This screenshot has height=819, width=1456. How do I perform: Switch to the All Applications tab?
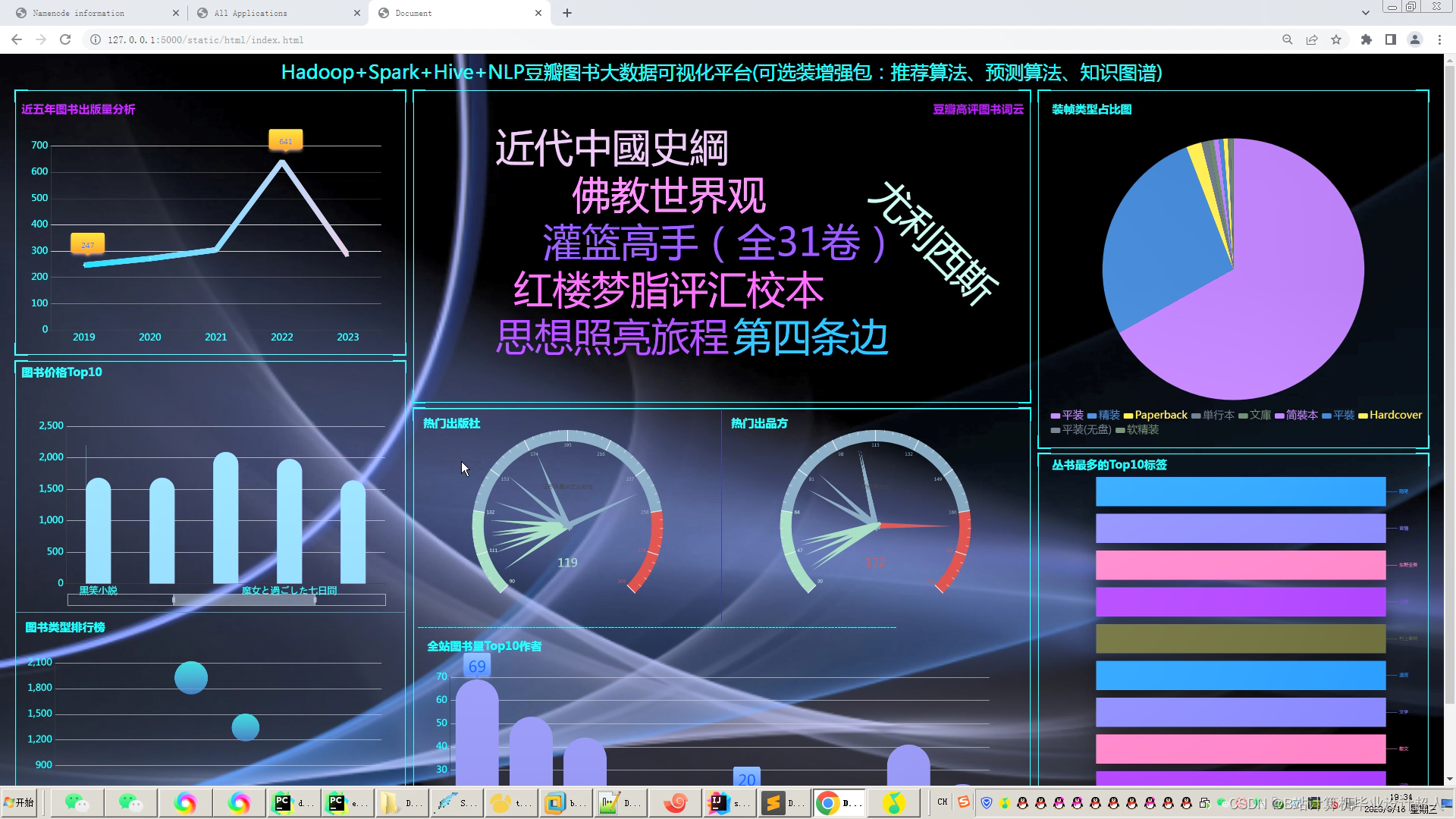pyautogui.click(x=250, y=13)
